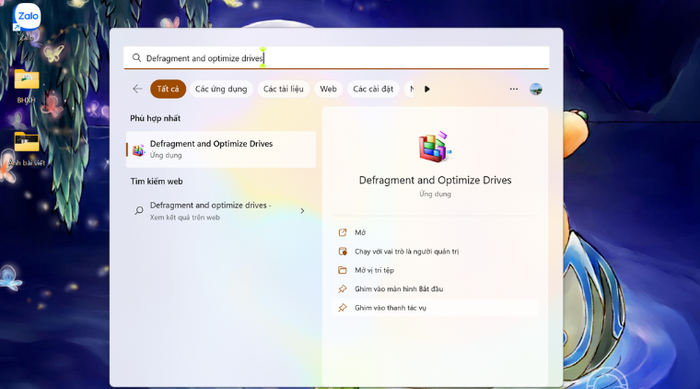Image resolution: width=700 pixels, height=389 pixels.
Task: Choose 'Ghim vào màn hình Bắt đầu'
Action: click(399, 289)
